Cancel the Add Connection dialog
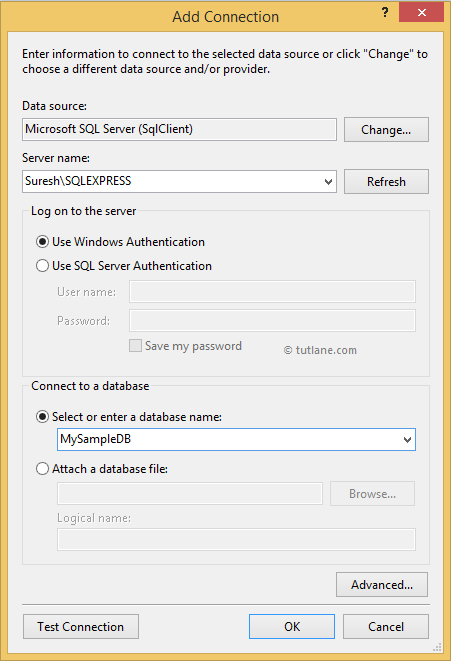Viewport: 451px width, 661px height. point(386,627)
